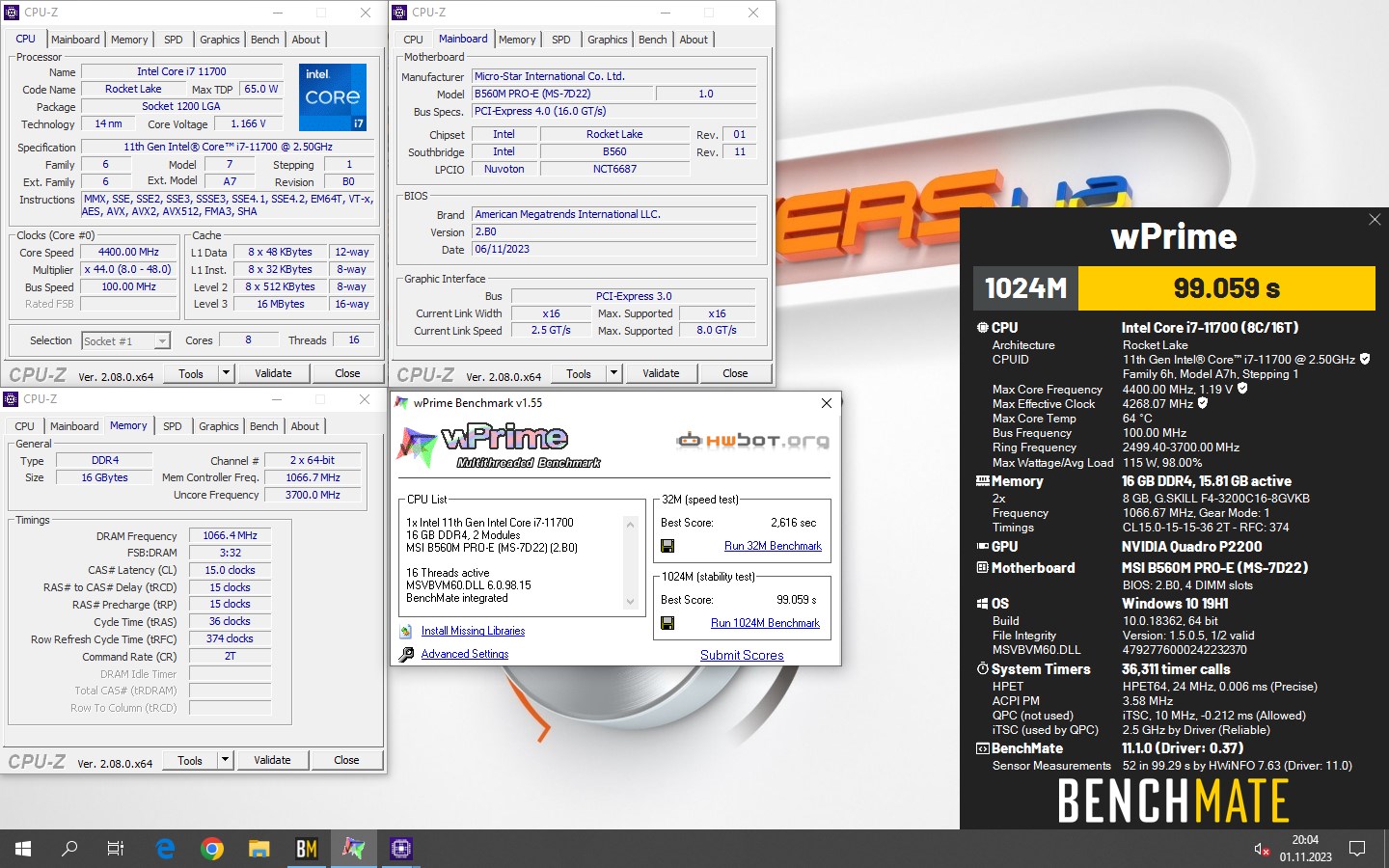The width and height of the screenshot is (1389, 868).
Task: Open the Socket #1 selection dropdown
Action: coord(162,340)
